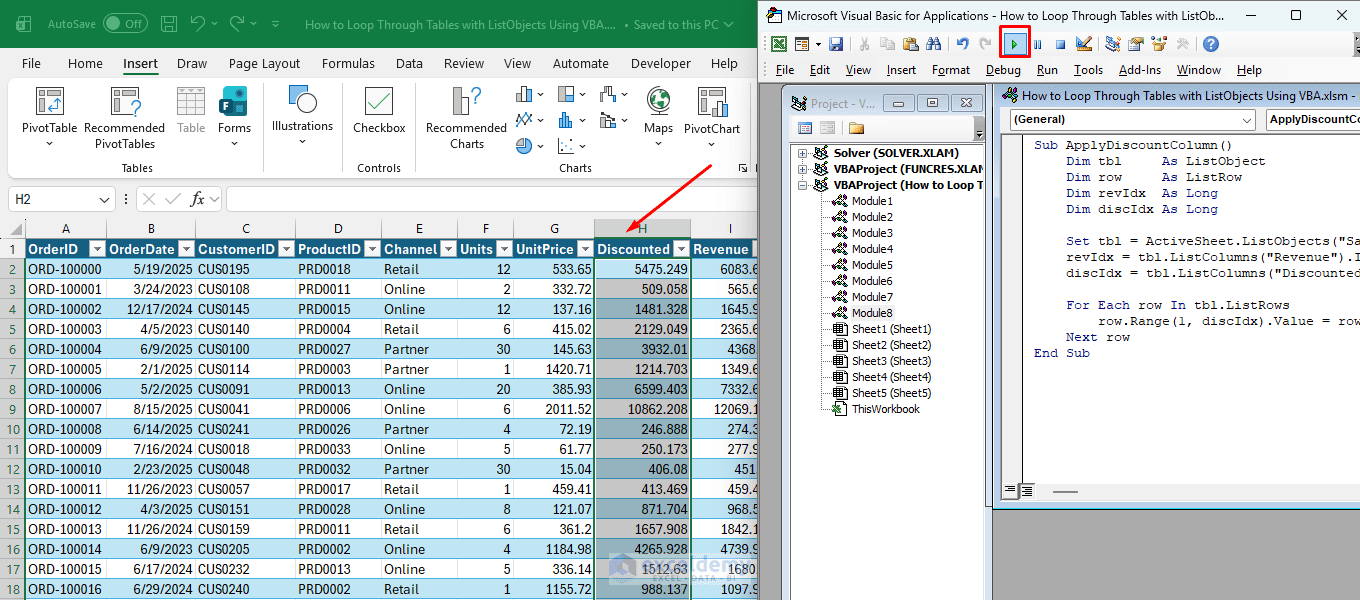
Task: Open Charts group dialog launcher
Action: point(743,168)
